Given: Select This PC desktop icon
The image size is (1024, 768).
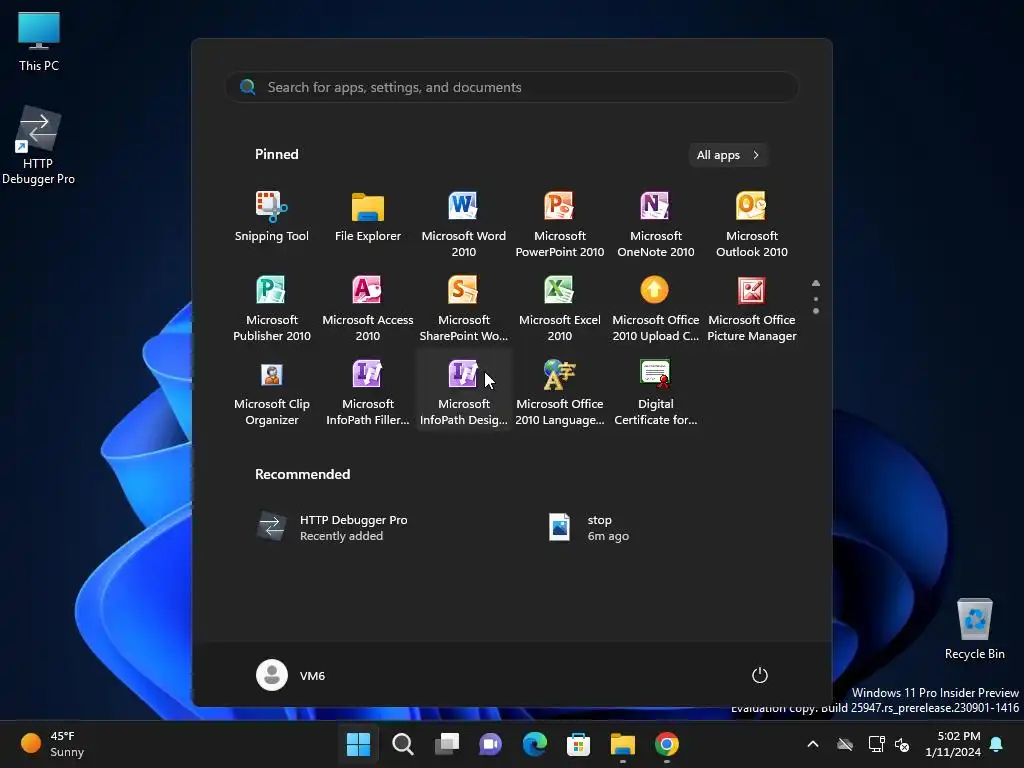Looking at the screenshot, I should point(39,42).
